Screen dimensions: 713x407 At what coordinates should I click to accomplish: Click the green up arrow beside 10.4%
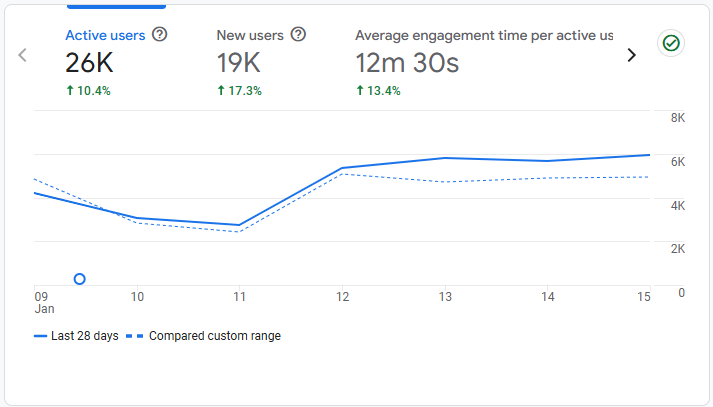click(69, 91)
